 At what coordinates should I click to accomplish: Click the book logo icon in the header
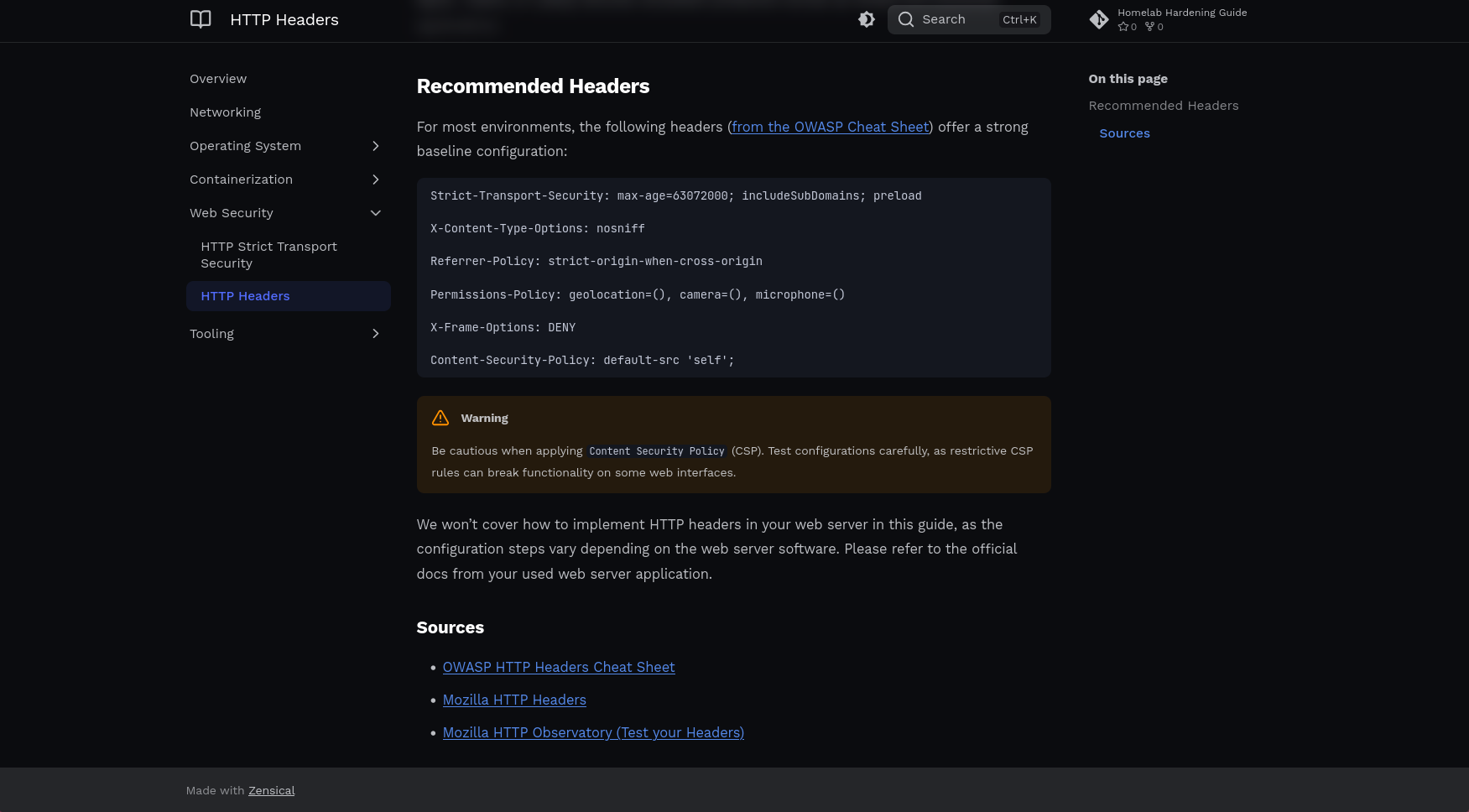point(201,19)
